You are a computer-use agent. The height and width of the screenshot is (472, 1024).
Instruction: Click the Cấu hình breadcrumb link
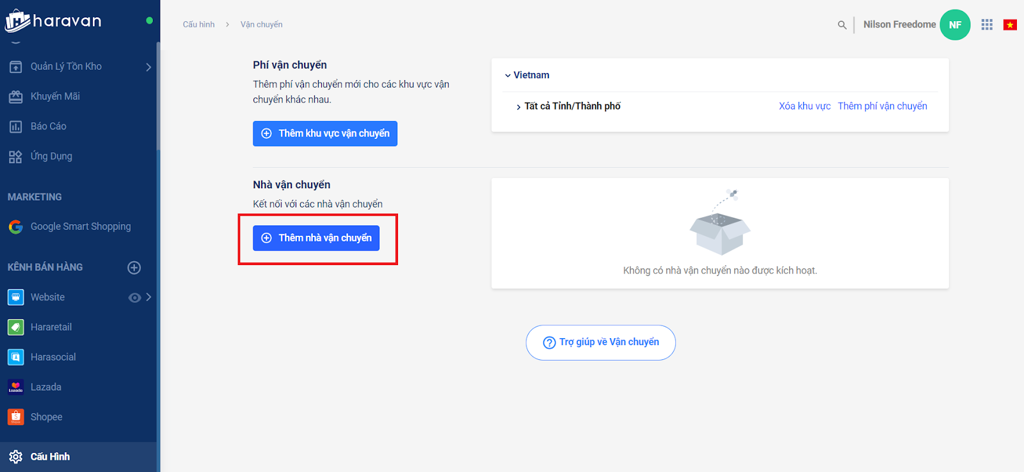199,24
